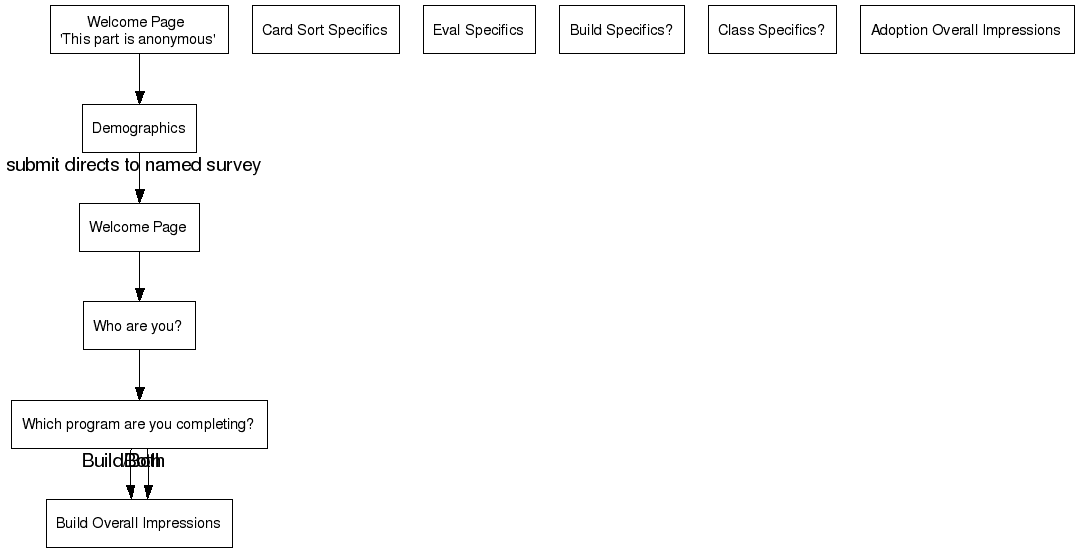Select the anonymous Welcome Page node
1079x552 pixels.
pyautogui.click(x=139, y=30)
